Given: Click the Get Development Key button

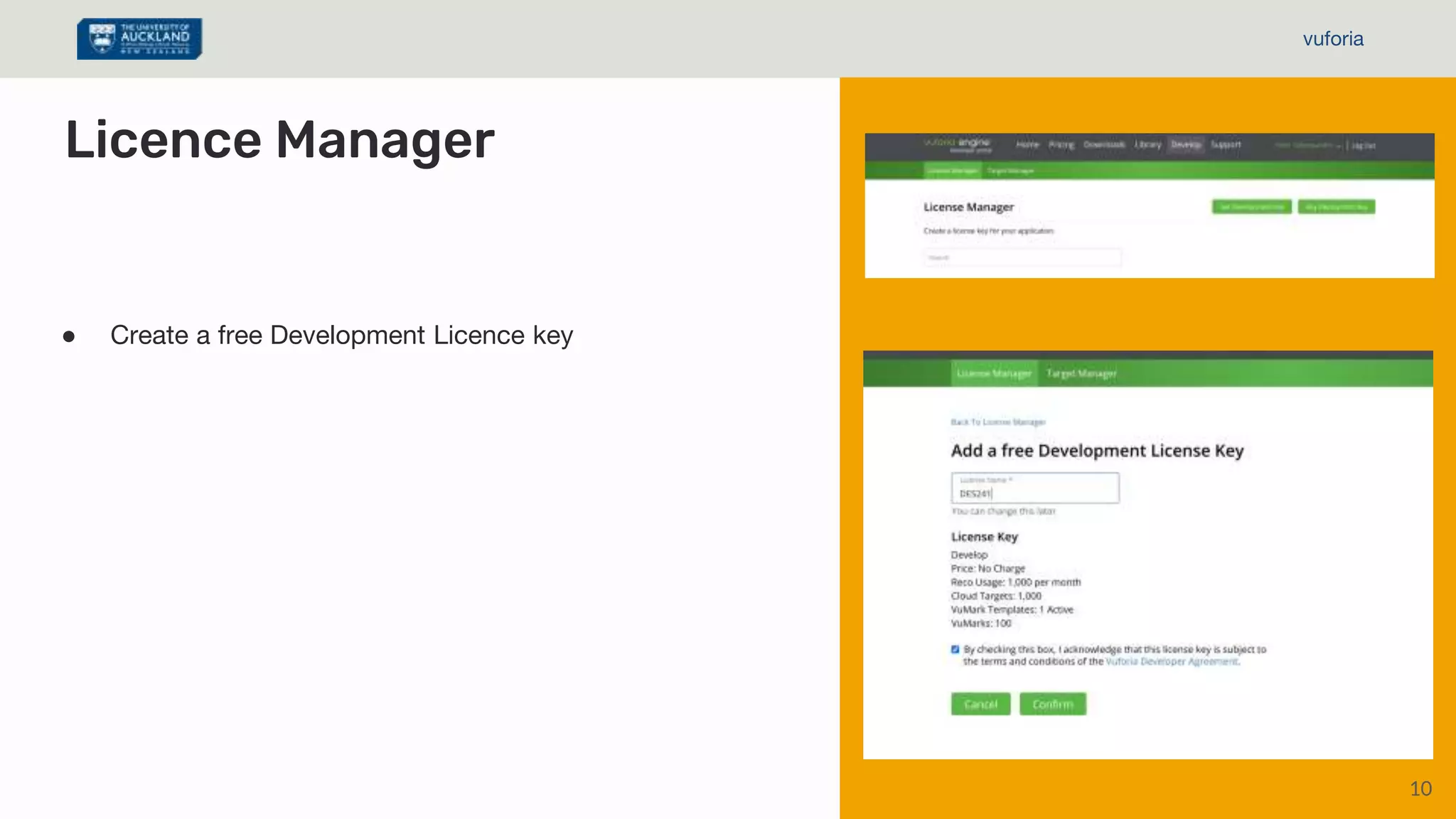Looking at the screenshot, I should point(1251,207).
